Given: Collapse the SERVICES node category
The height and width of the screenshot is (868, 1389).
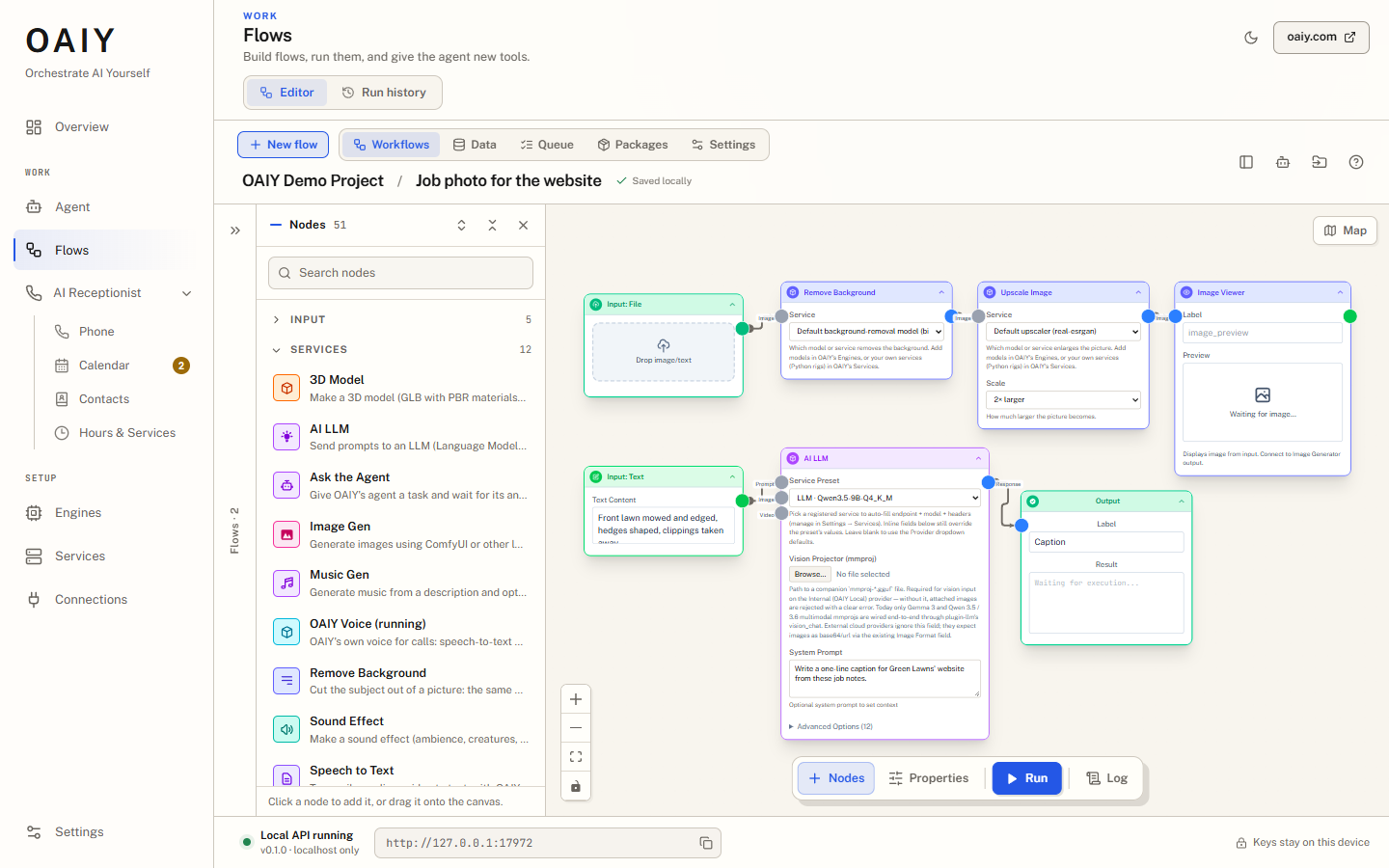Looking at the screenshot, I should pyautogui.click(x=400, y=349).
